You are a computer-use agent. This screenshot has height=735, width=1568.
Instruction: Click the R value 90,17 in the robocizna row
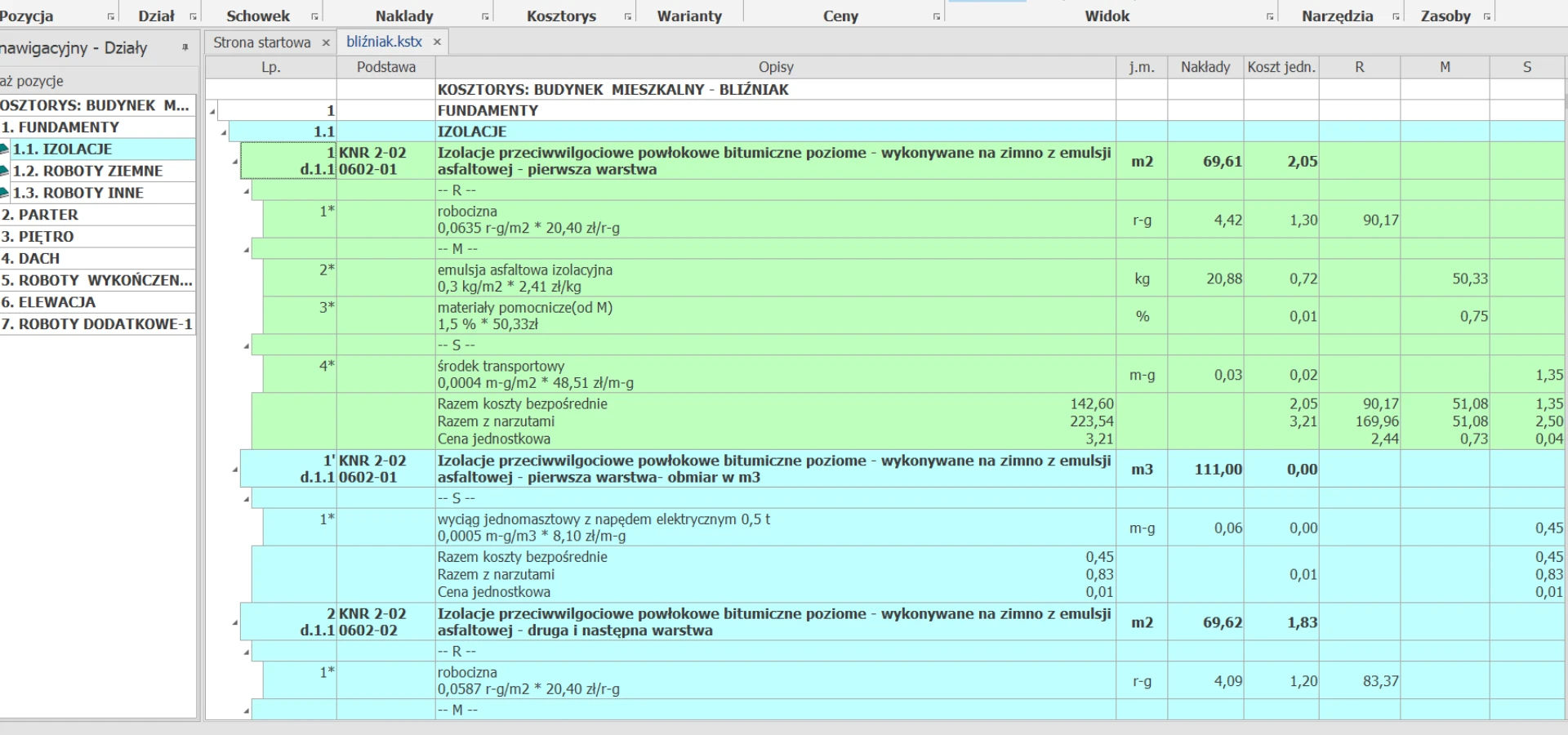pyautogui.click(x=1360, y=220)
